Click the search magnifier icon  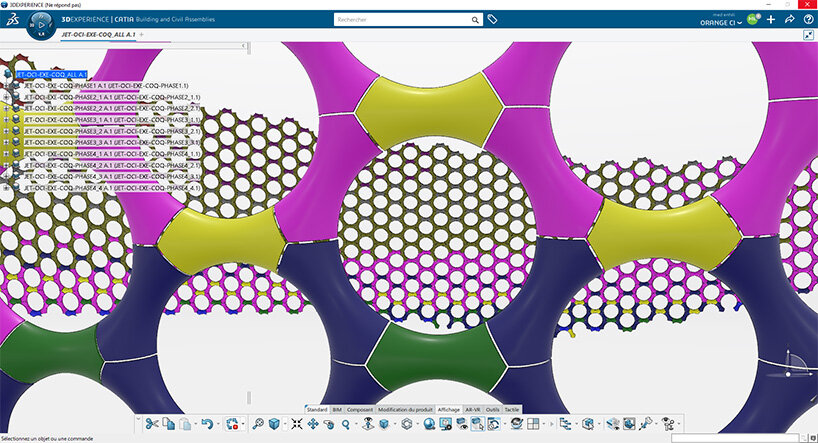click(x=475, y=19)
